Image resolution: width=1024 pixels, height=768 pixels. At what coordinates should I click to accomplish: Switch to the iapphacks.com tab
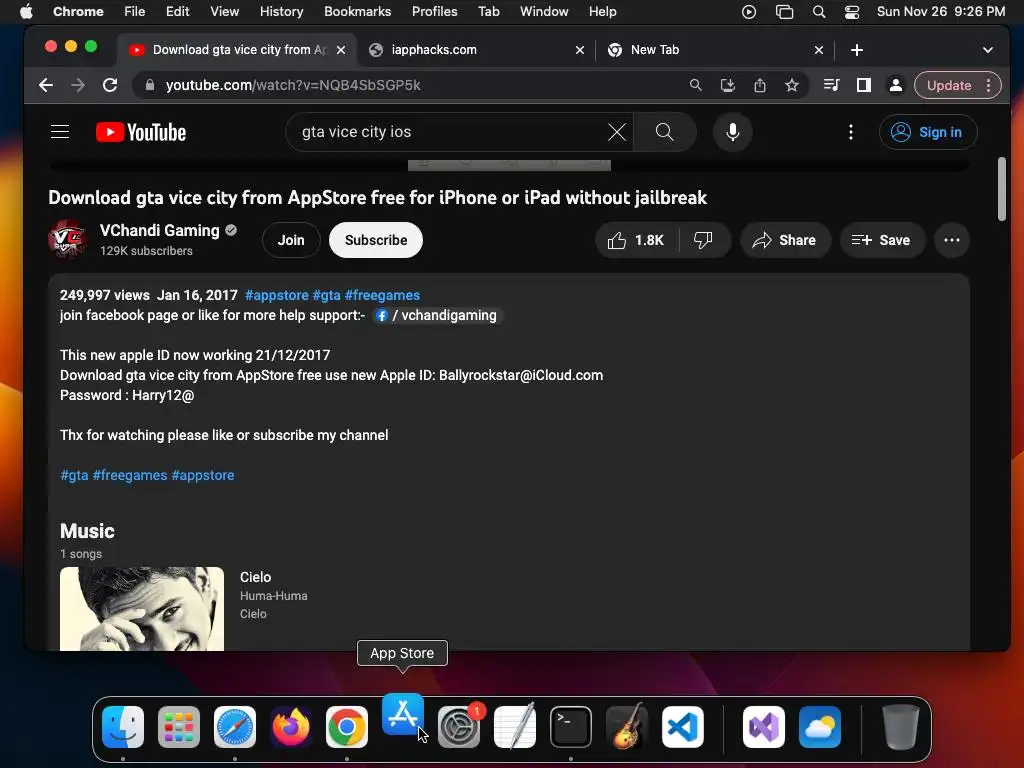click(x=477, y=50)
